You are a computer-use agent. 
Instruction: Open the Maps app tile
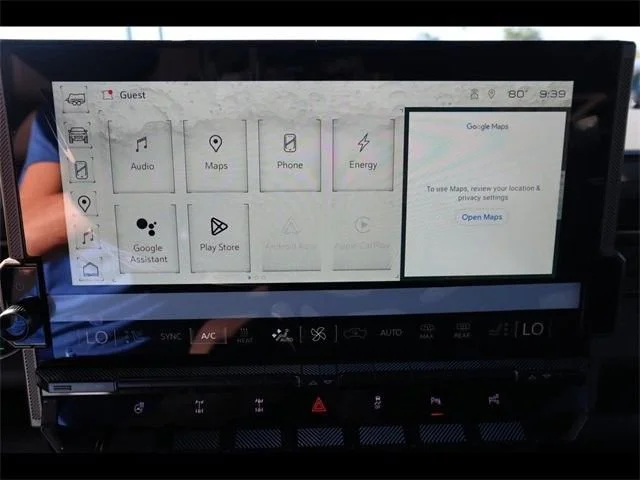tap(216, 156)
